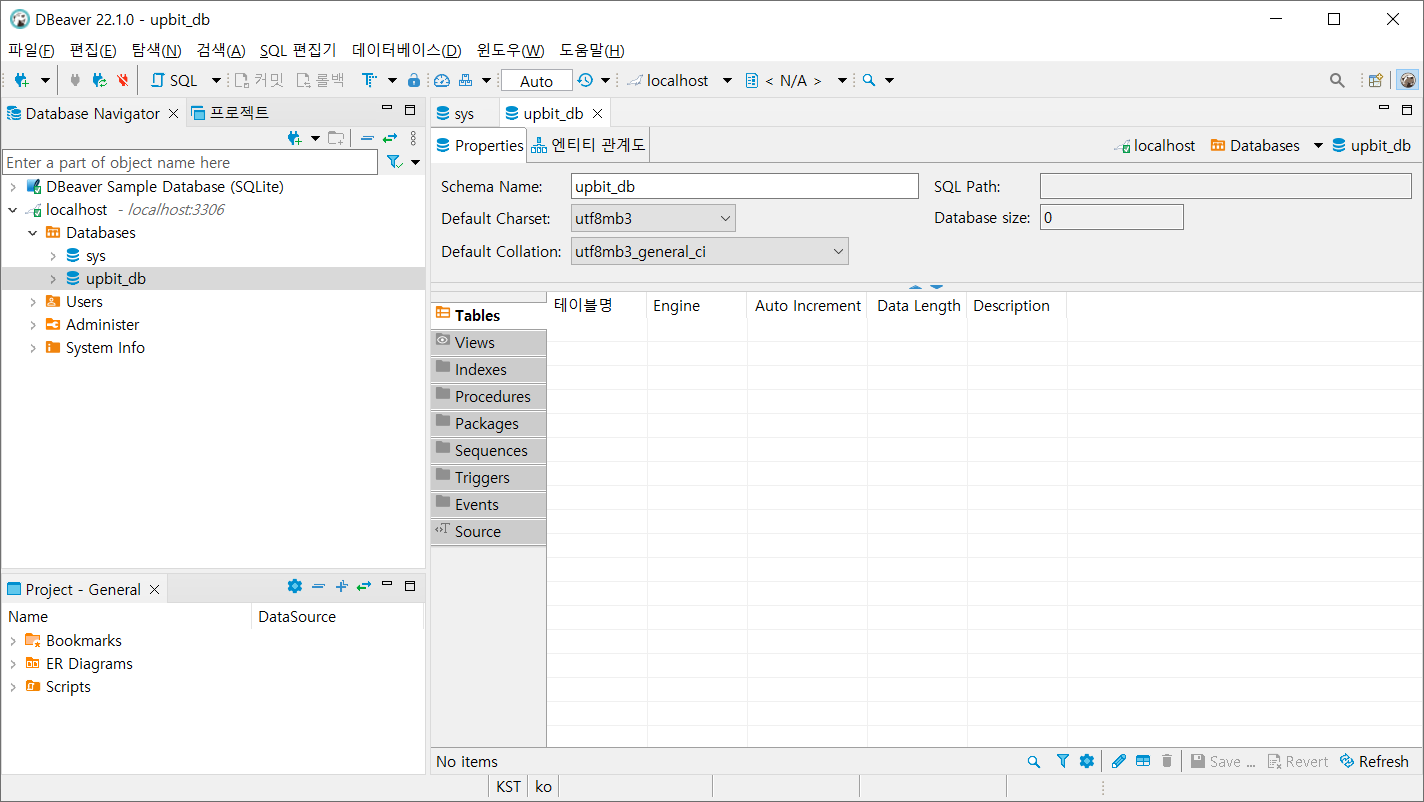The image size is (1424, 802).
Task: Click the create new table icon at bottom
Action: [1143, 761]
